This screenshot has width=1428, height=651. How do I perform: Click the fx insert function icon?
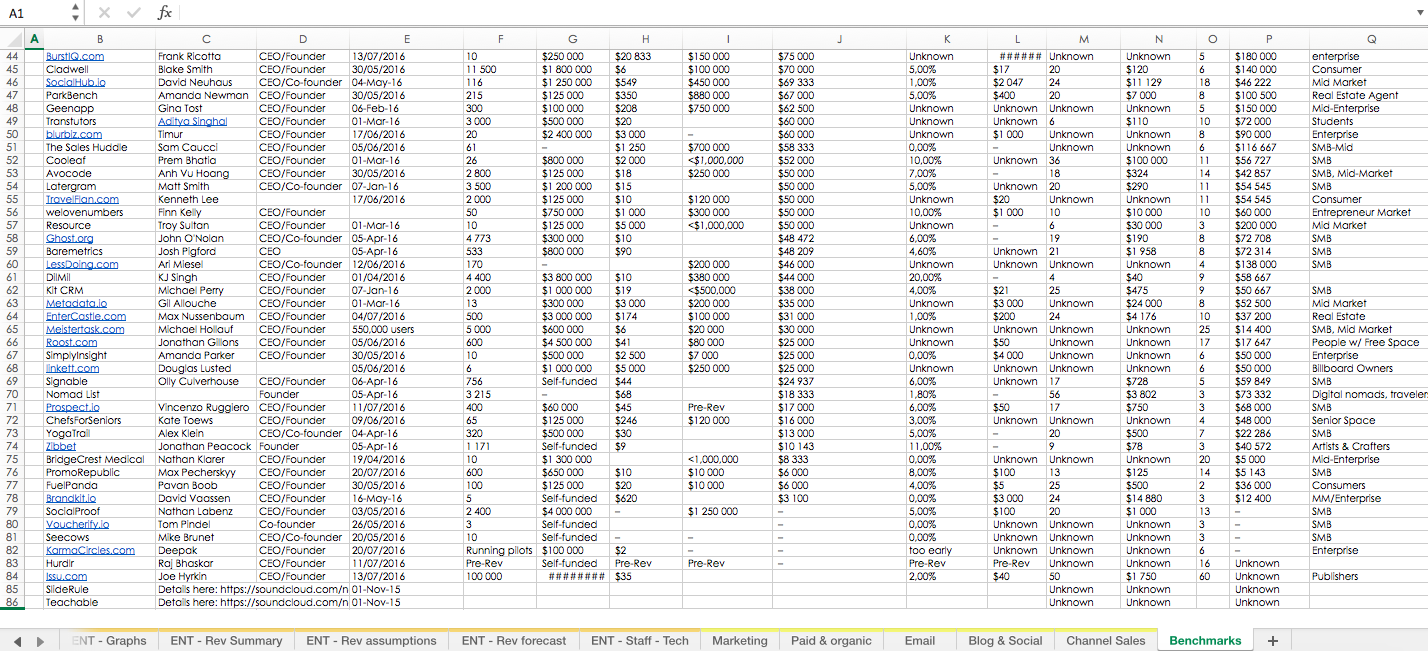tap(164, 13)
